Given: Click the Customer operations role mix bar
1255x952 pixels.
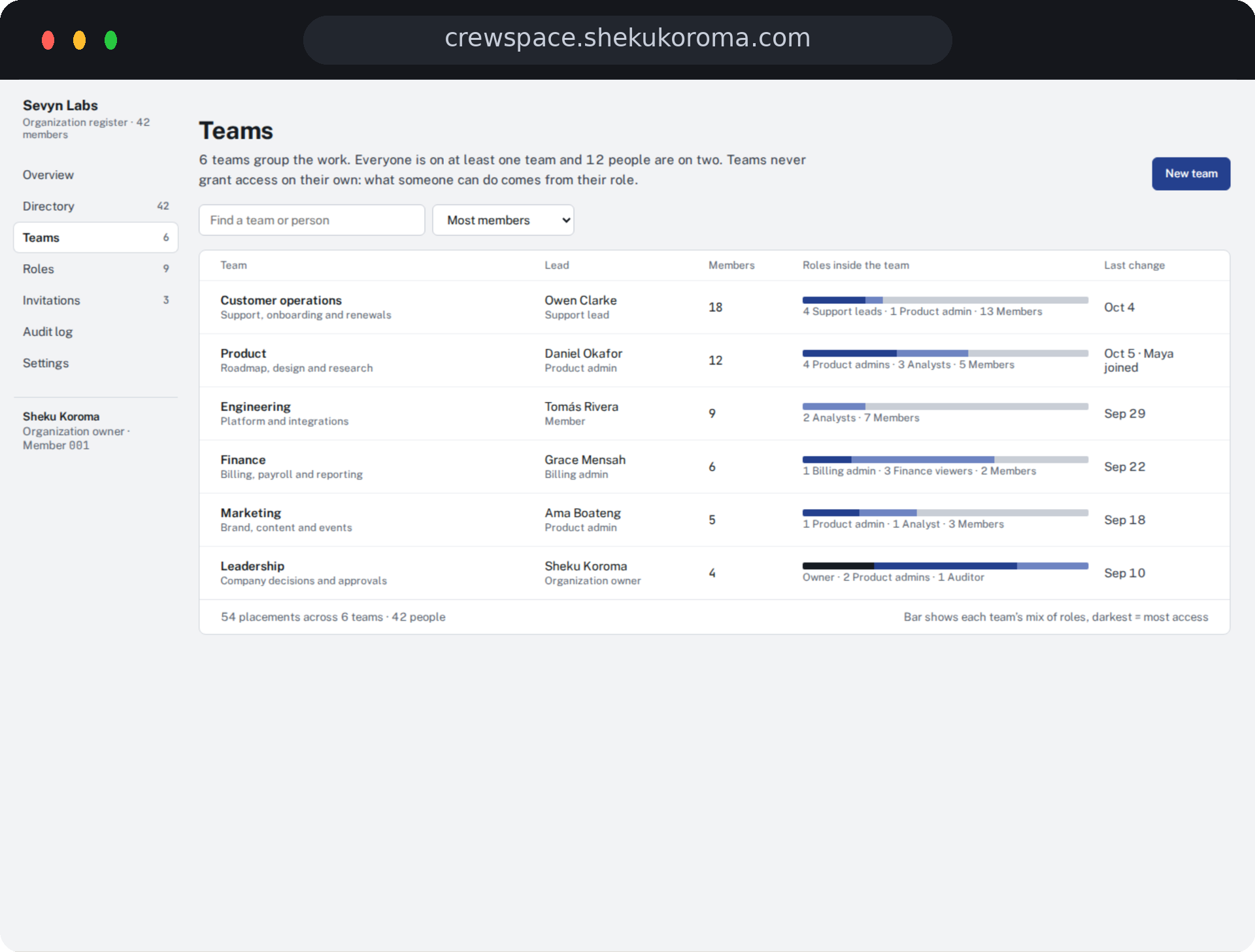Looking at the screenshot, I should click(x=945, y=300).
